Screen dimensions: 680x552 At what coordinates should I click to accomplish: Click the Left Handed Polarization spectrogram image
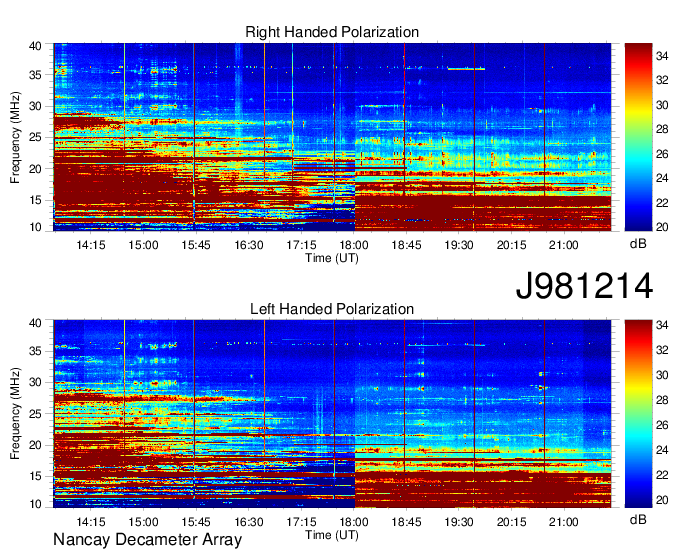[x=332, y=414]
